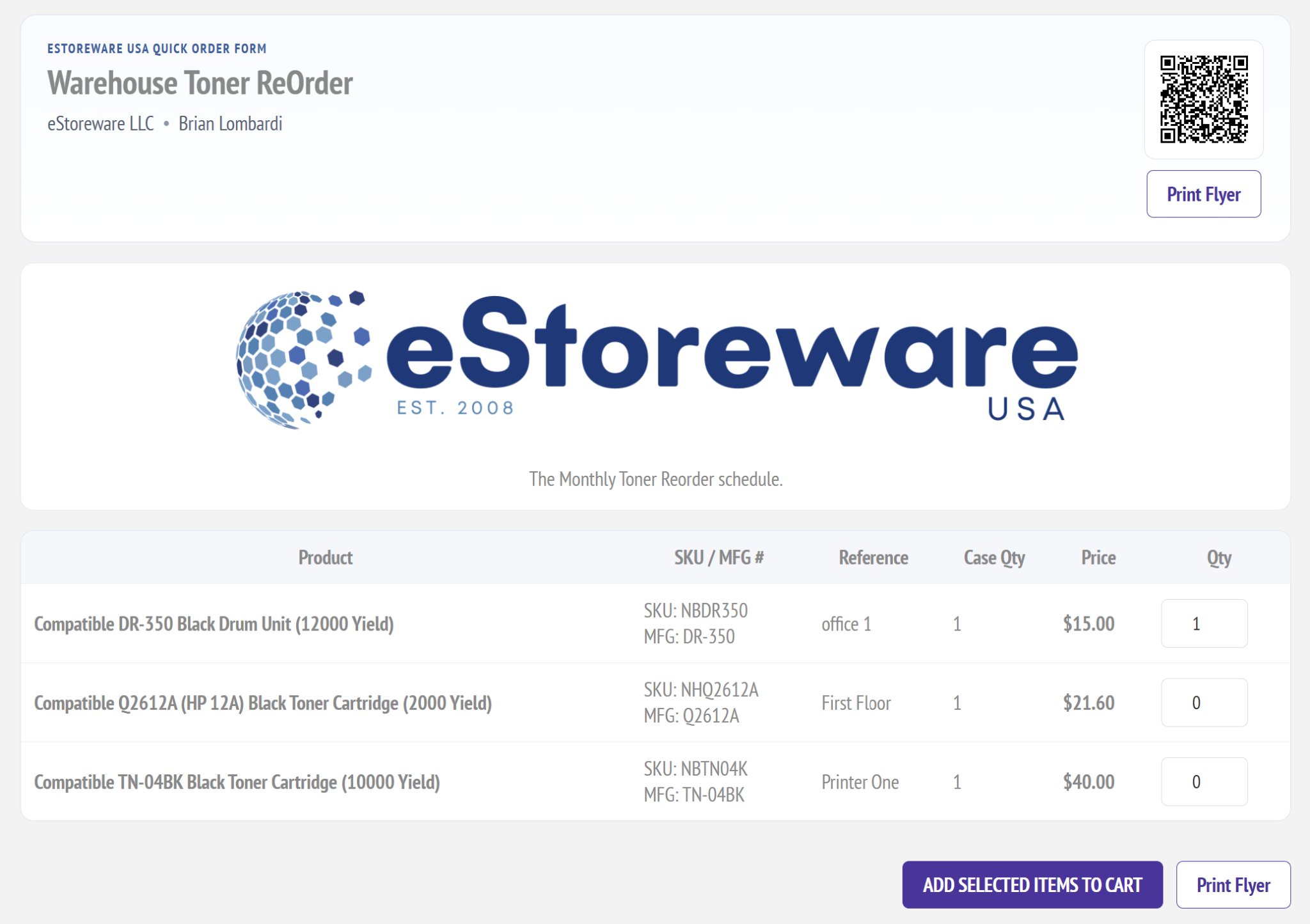The image size is (1310, 924).
Task: Select the Product column header
Action: (326, 558)
